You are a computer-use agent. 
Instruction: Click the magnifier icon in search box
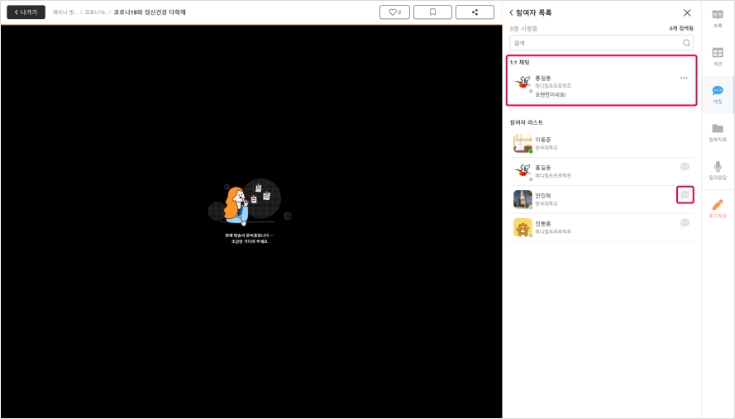pos(686,43)
